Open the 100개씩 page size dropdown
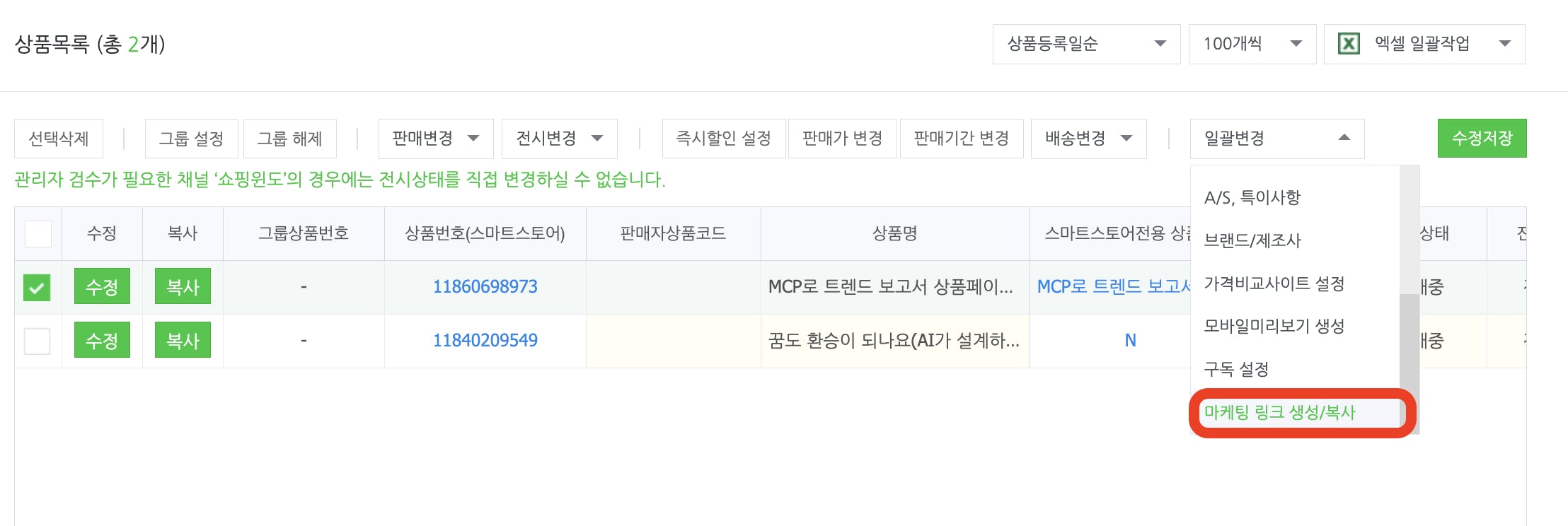Screen dimensions: 1568x526 (1251, 44)
